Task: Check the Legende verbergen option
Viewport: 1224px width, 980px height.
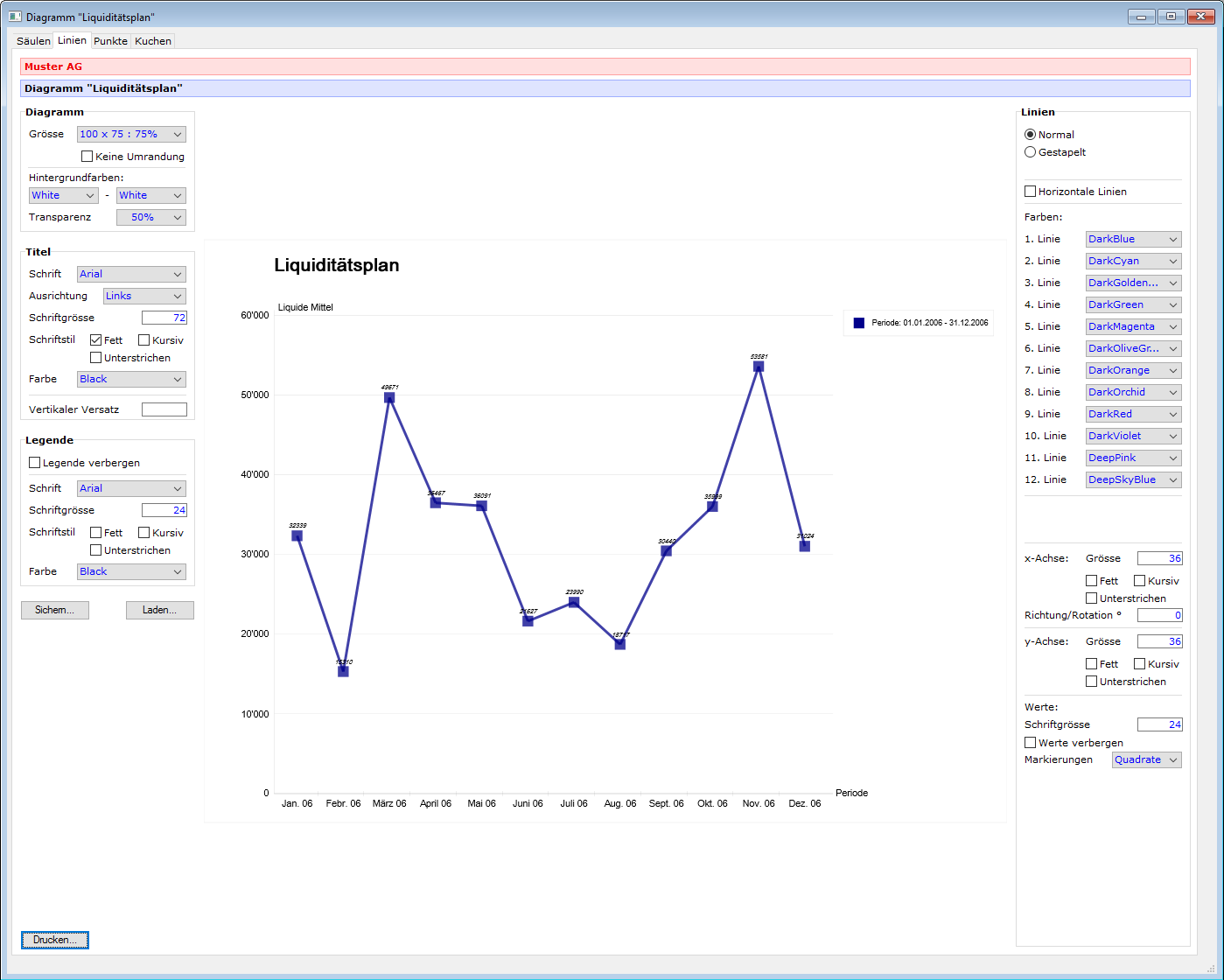Action: click(34, 463)
